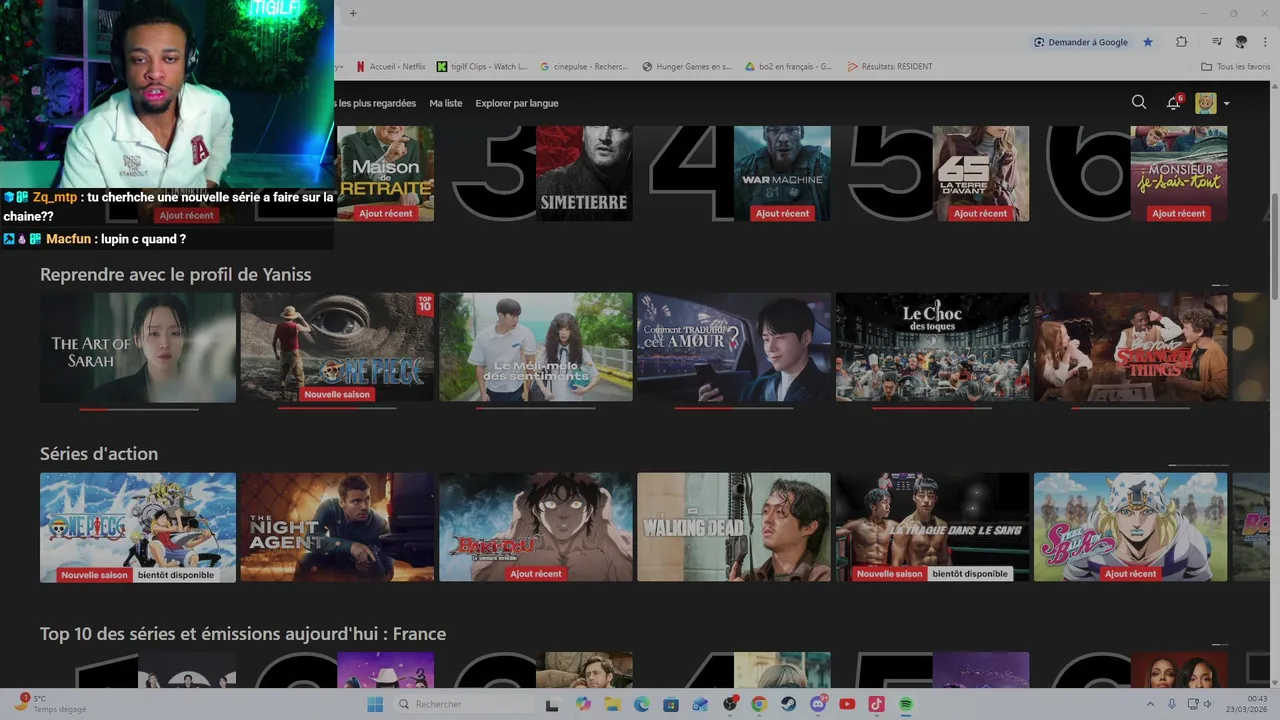The width and height of the screenshot is (1280, 720).
Task: Open Discord from the taskbar
Action: point(818,704)
